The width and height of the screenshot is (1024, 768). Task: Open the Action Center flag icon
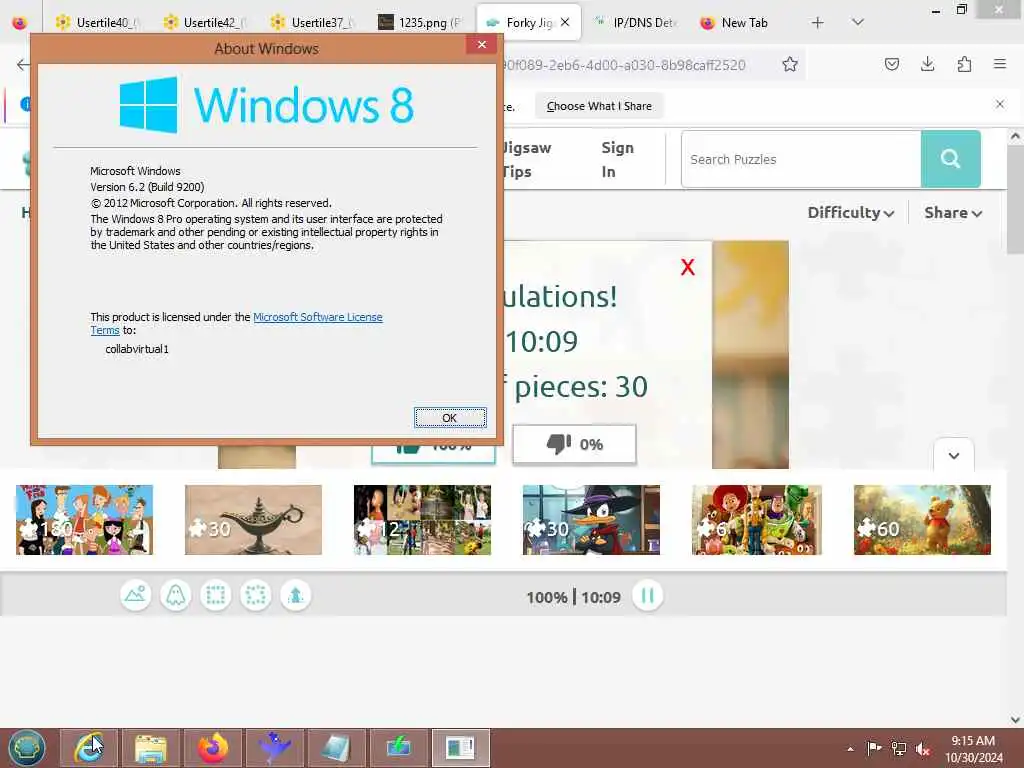(x=874, y=748)
